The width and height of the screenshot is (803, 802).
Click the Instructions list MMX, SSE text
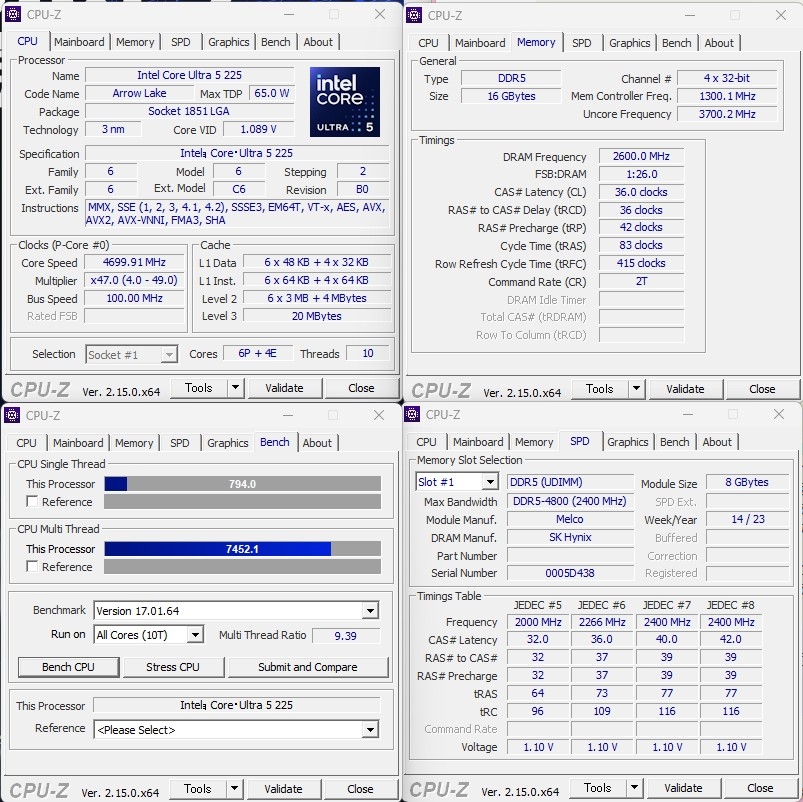tap(237, 214)
